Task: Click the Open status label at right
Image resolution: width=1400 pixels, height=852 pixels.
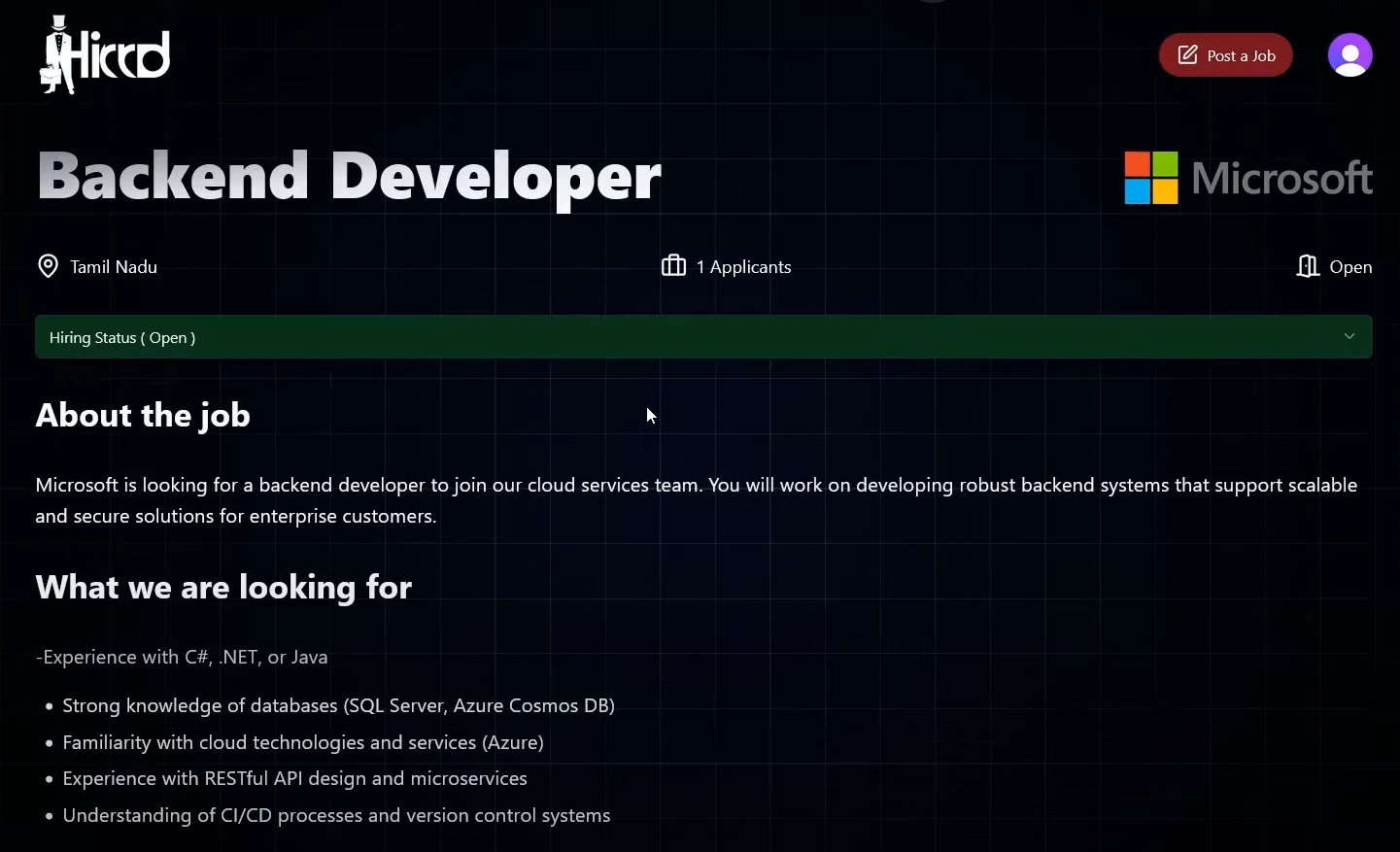Action: tap(1350, 267)
